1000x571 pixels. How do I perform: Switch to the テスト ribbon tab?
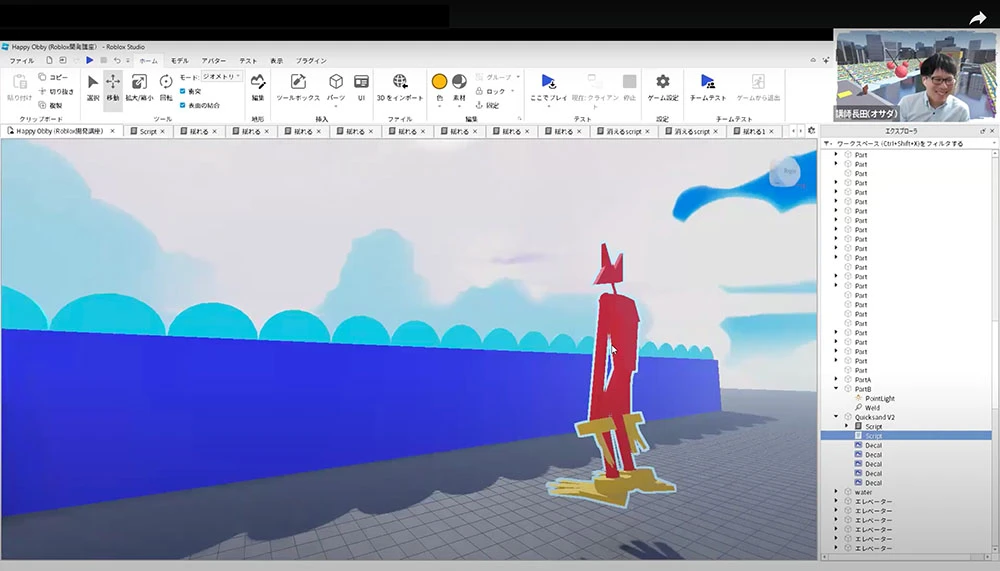coord(248,61)
